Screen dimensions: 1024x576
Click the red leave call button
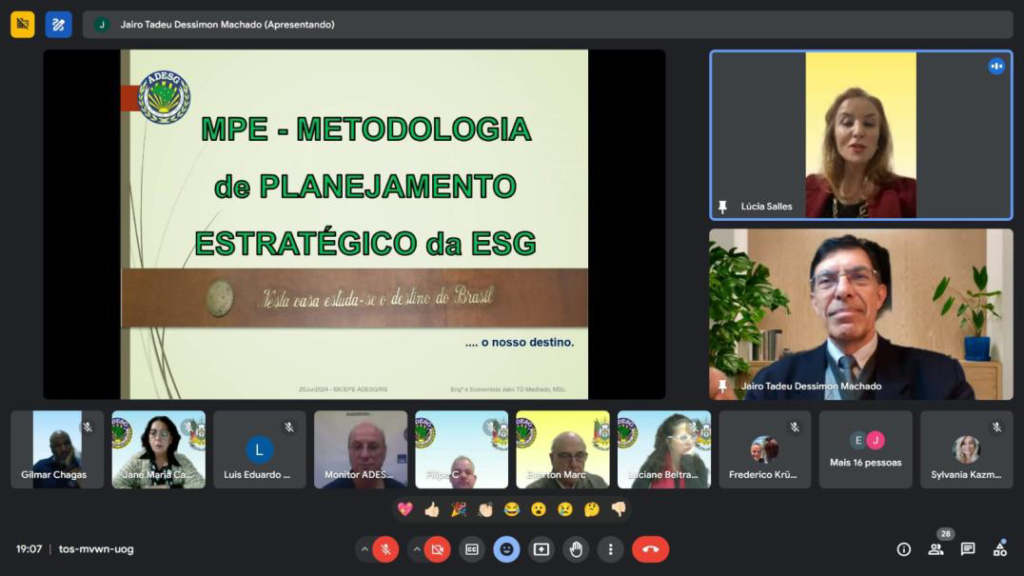(650, 549)
